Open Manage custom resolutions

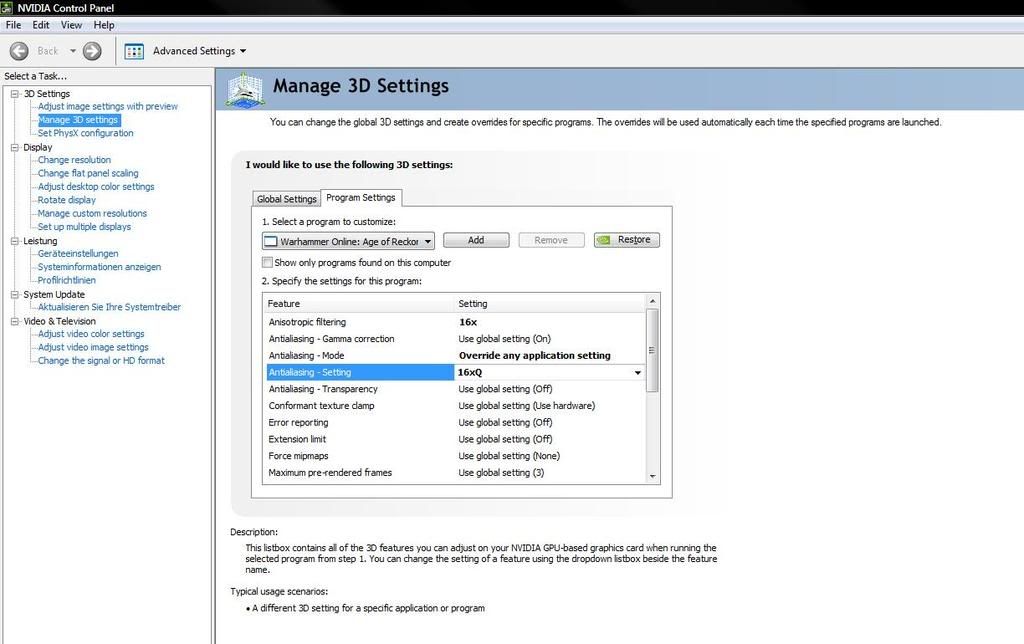92,214
